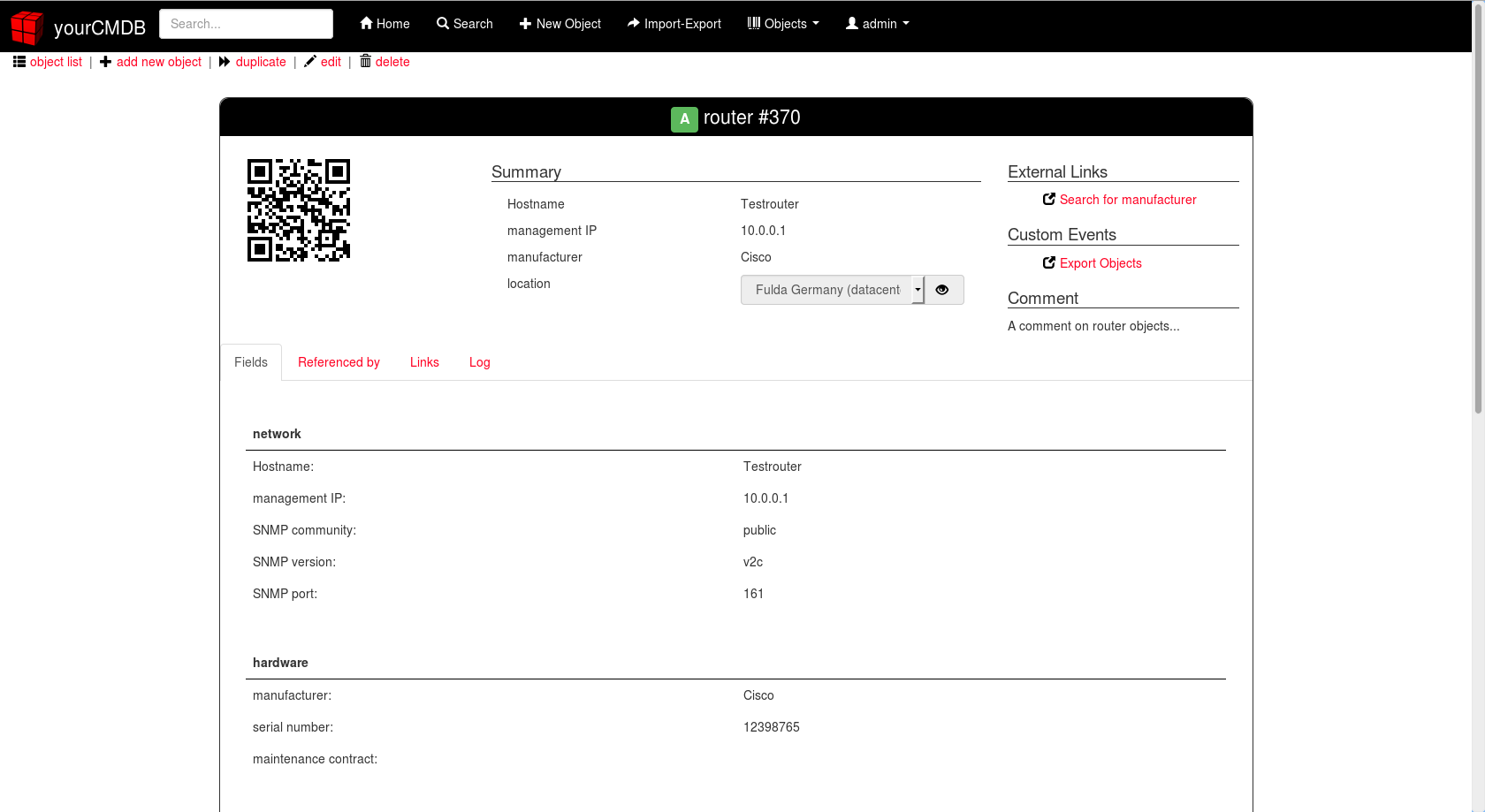Open the Log tab
The width and height of the screenshot is (1485, 812).
click(x=479, y=362)
